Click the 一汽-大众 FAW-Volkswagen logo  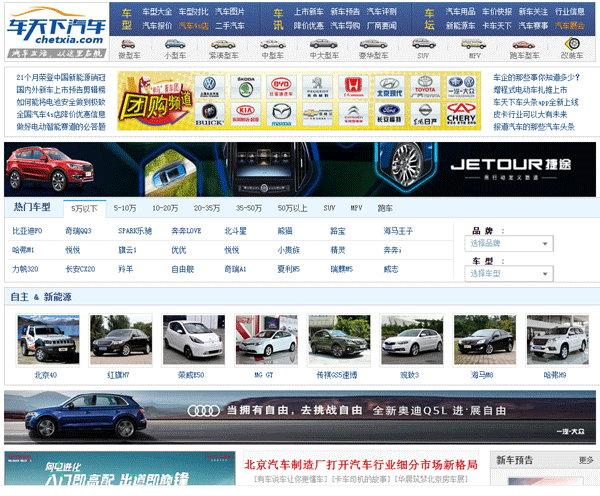point(461,87)
